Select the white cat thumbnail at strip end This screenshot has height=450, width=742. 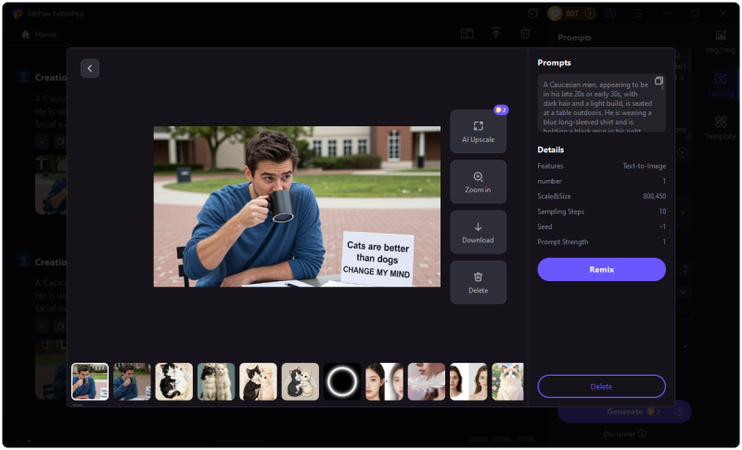pos(508,382)
